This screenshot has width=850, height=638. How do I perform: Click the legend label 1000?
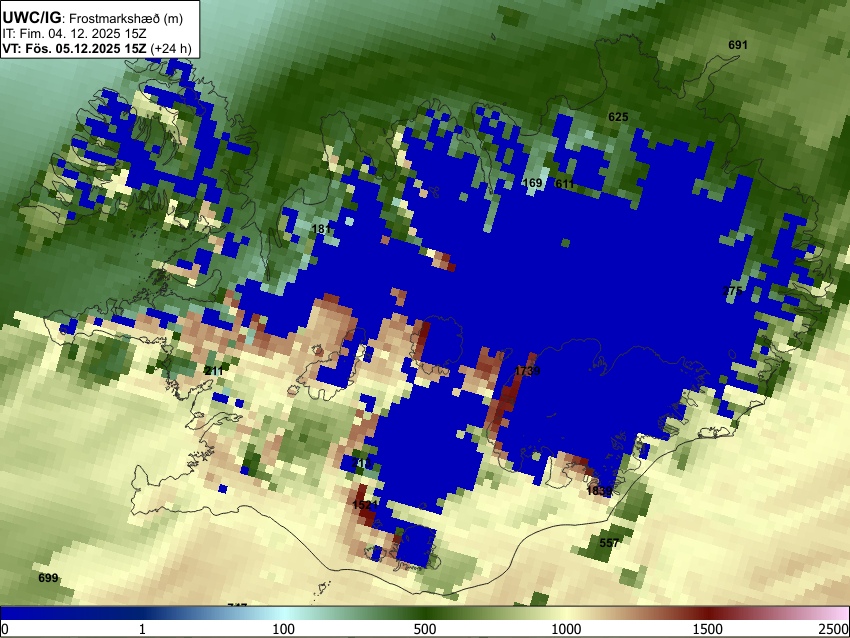566,629
